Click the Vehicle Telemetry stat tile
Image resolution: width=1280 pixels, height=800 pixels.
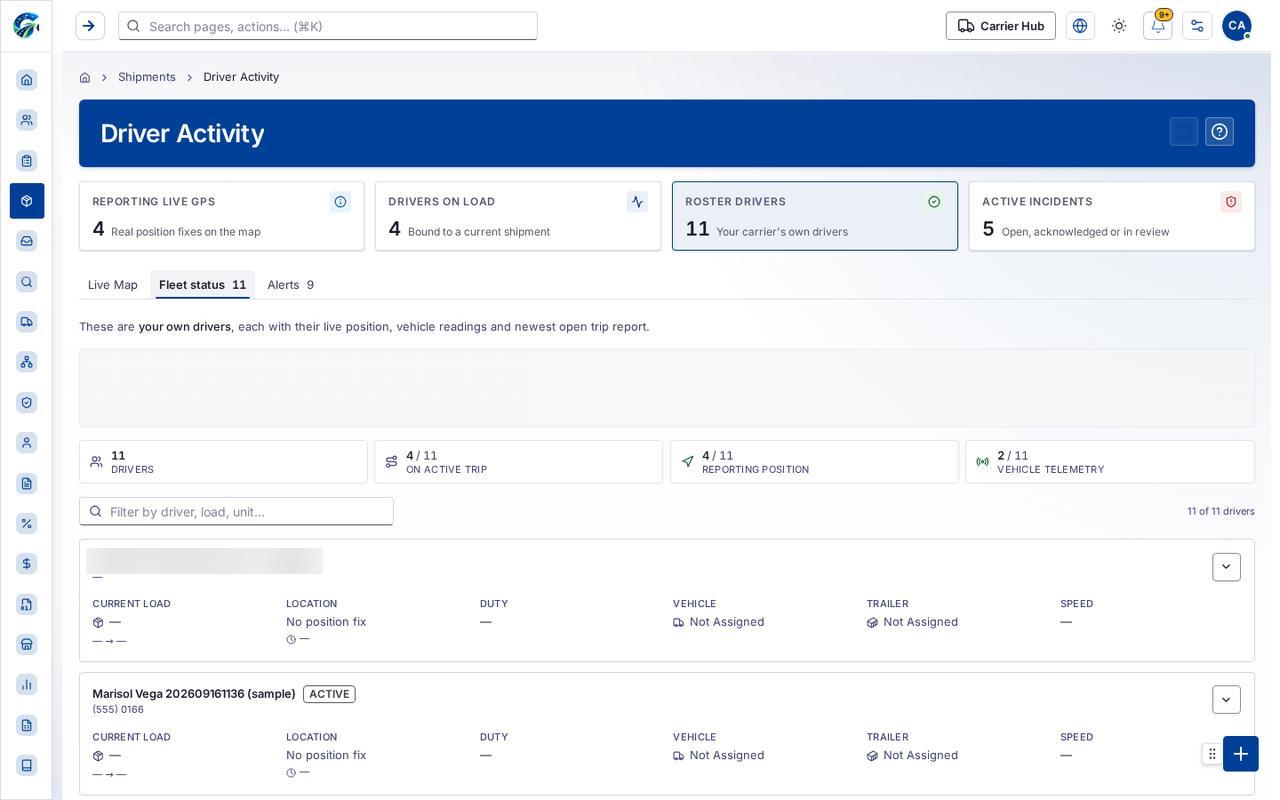point(1110,462)
